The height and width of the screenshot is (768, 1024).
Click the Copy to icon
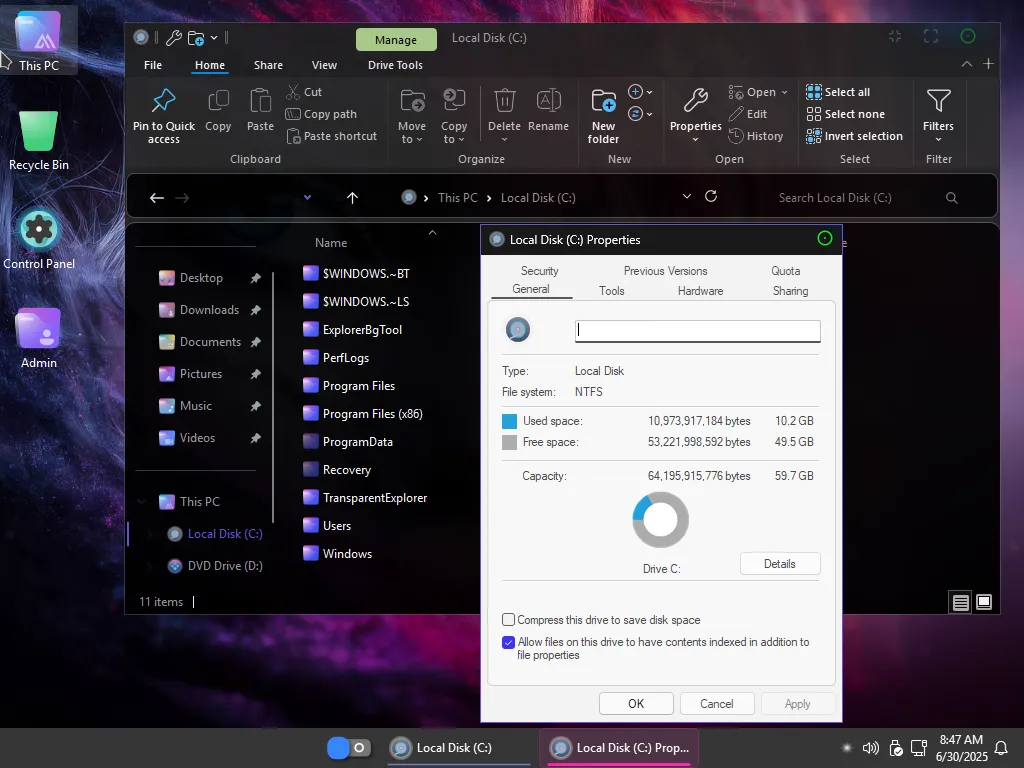coord(453,101)
